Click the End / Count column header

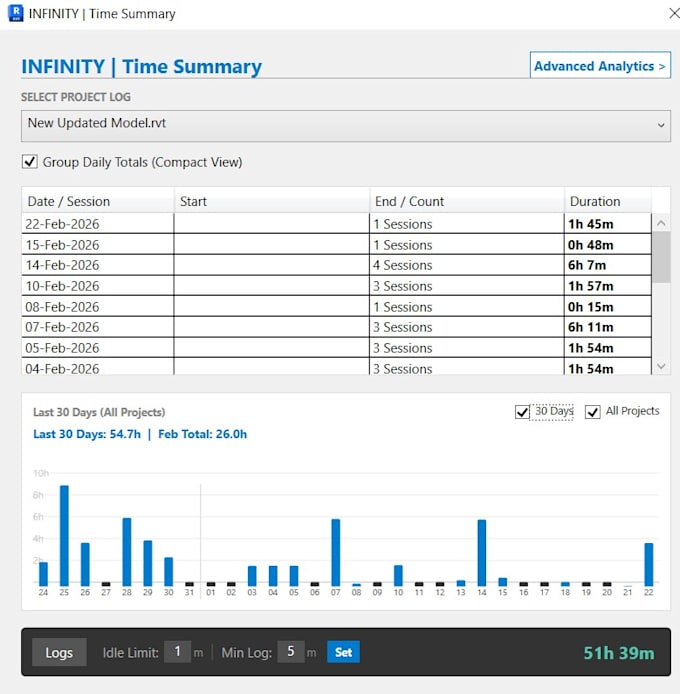[467, 201]
